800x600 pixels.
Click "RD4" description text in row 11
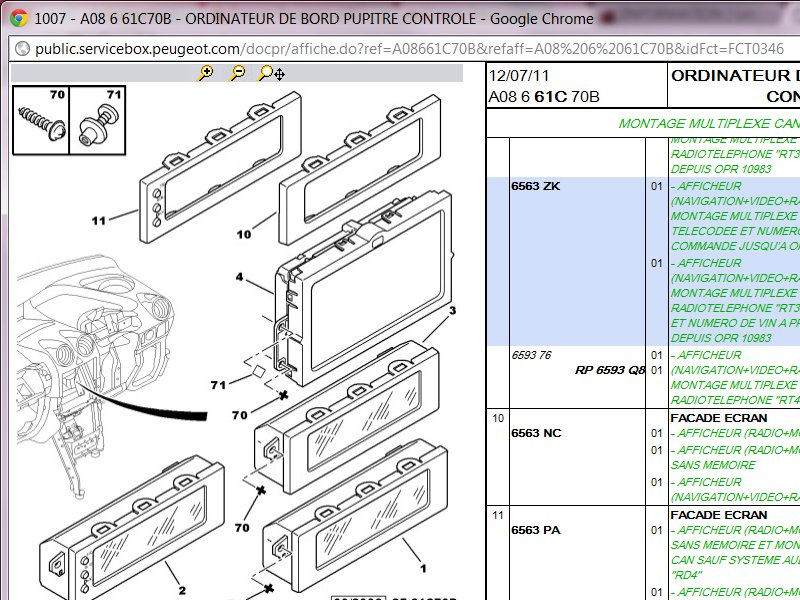686,575
